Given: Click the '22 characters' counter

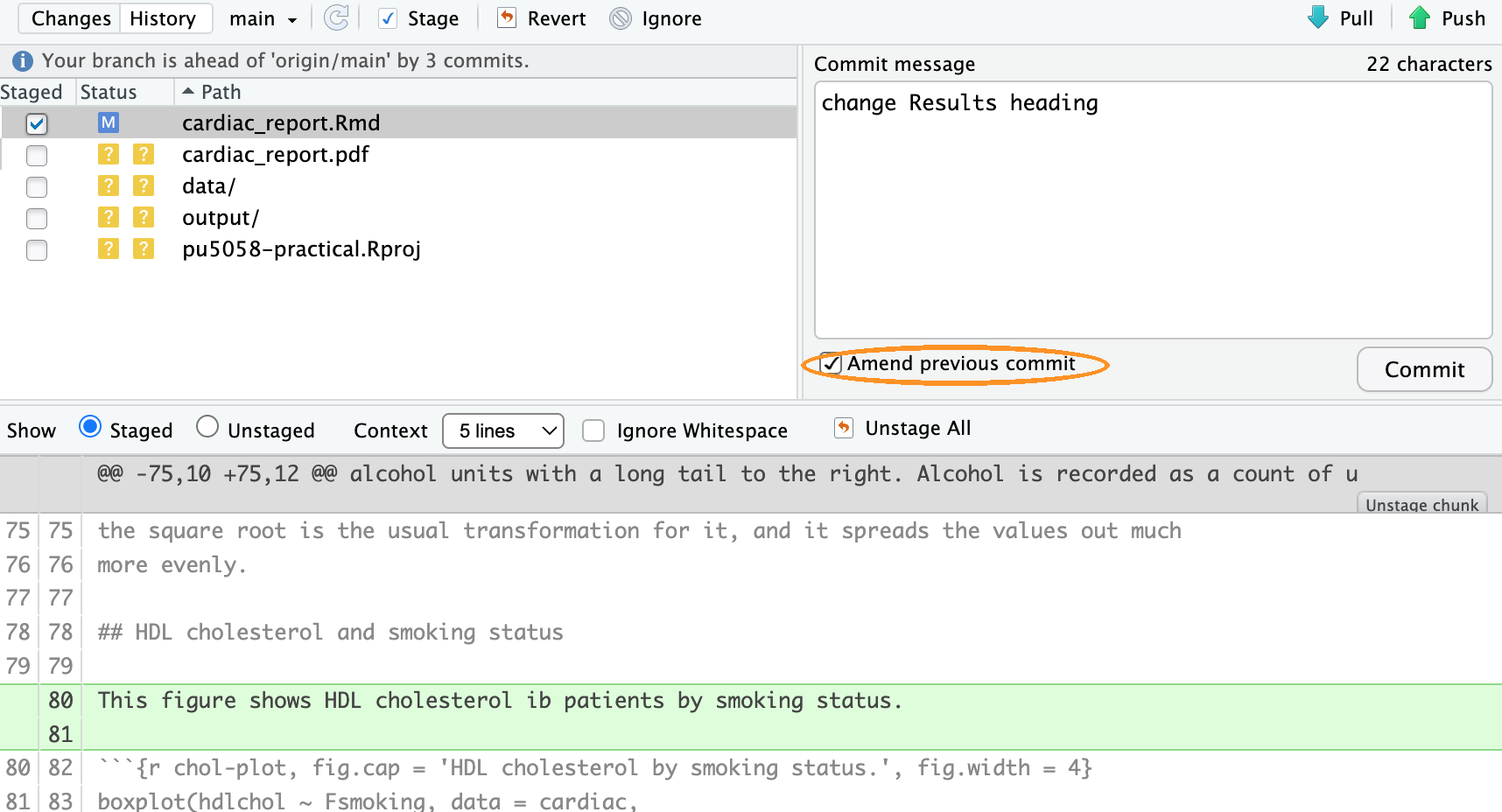Looking at the screenshot, I should click(x=1429, y=64).
